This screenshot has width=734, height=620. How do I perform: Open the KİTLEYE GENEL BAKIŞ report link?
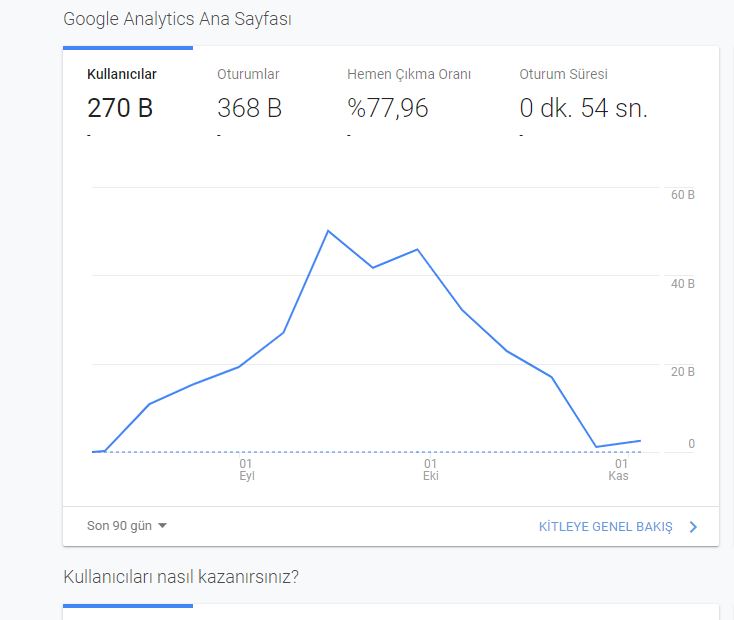pyautogui.click(x=605, y=527)
